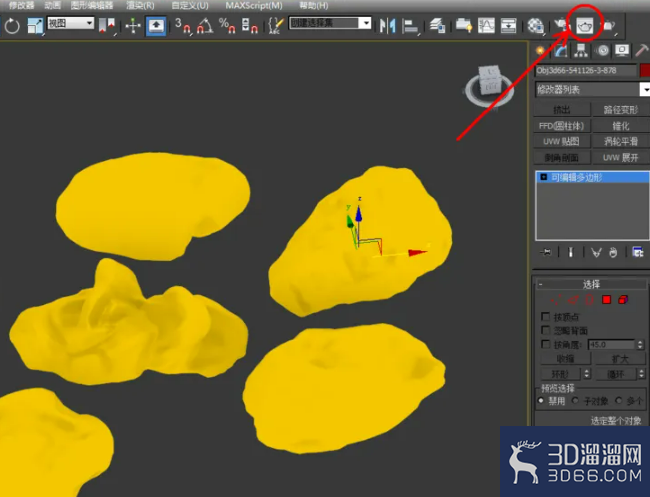The width and height of the screenshot is (650, 497).
Task: Toggle Spinner Snap button
Action: click(x=250, y=26)
